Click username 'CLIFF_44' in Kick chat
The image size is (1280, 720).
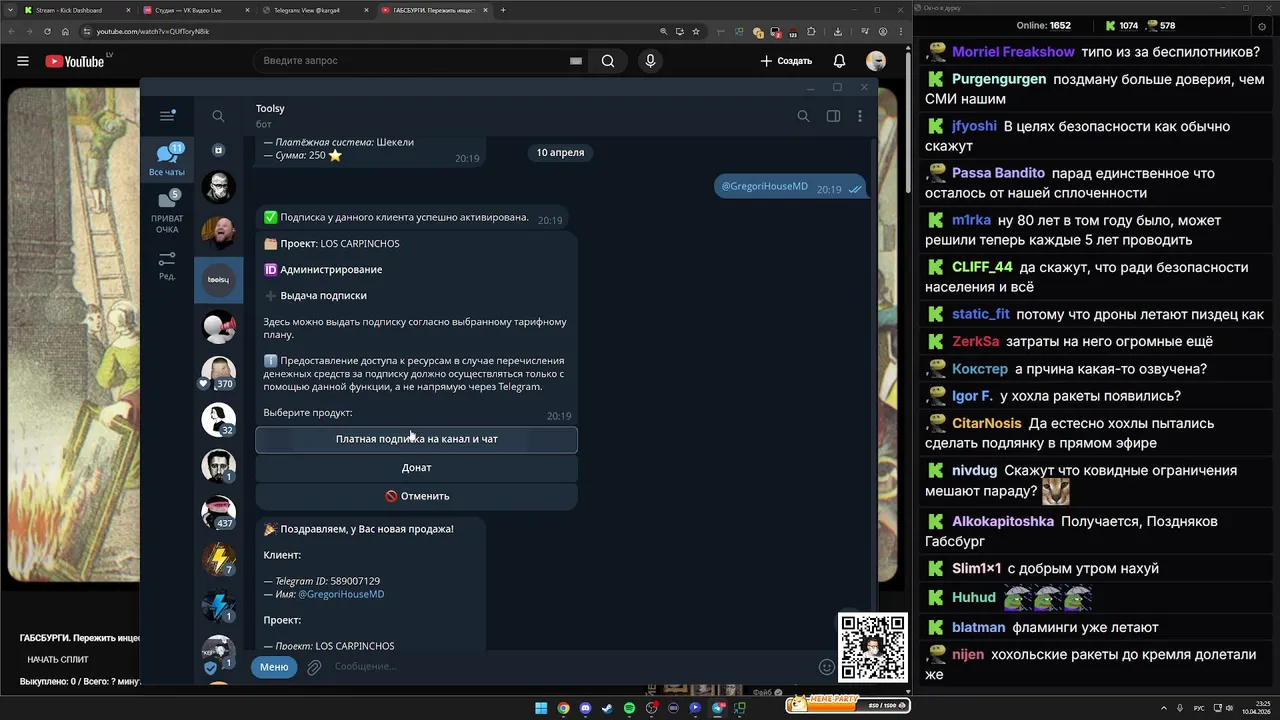tap(982, 268)
